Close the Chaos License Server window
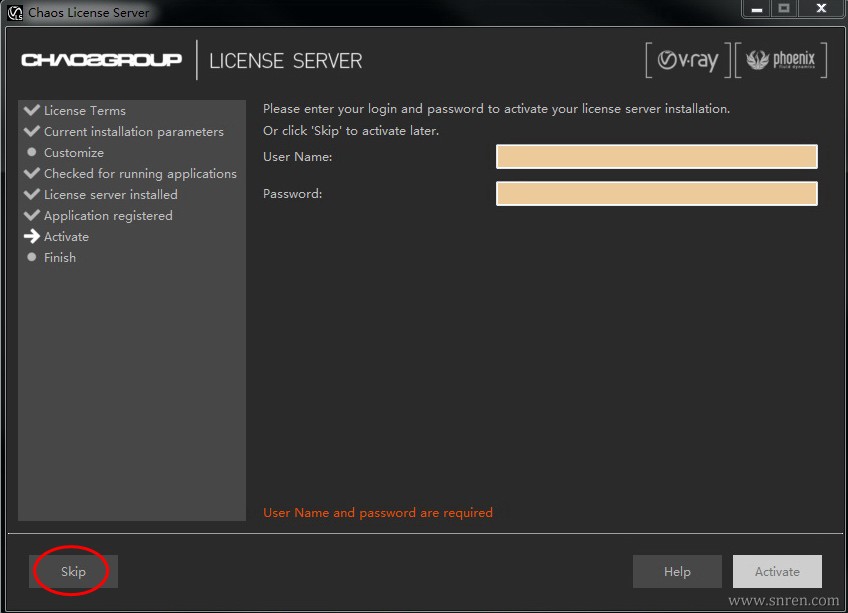This screenshot has height=613, width=848. click(x=822, y=9)
